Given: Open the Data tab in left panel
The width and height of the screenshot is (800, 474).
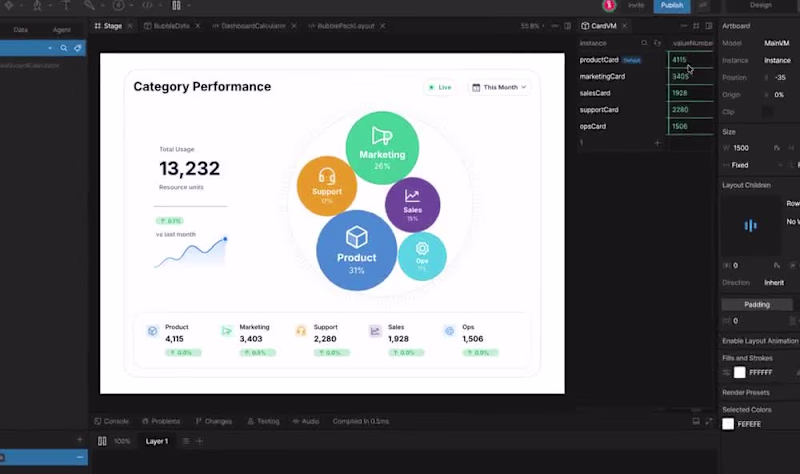Looking at the screenshot, I should click(20, 30).
